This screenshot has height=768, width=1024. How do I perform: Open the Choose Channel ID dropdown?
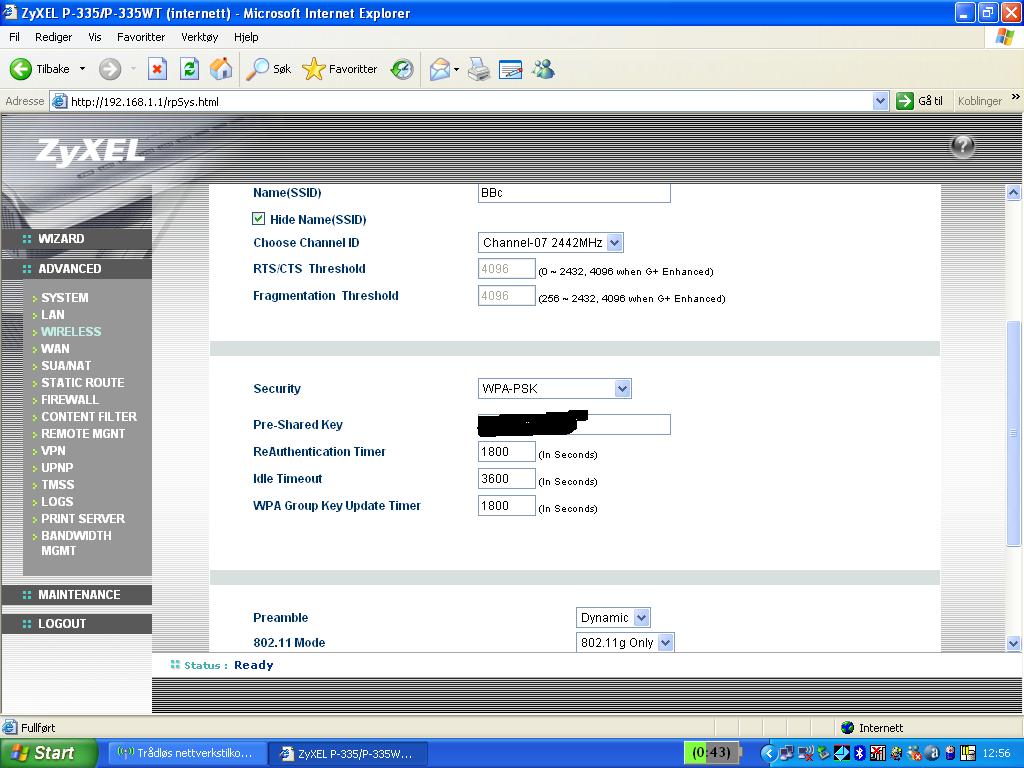point(550,242)
